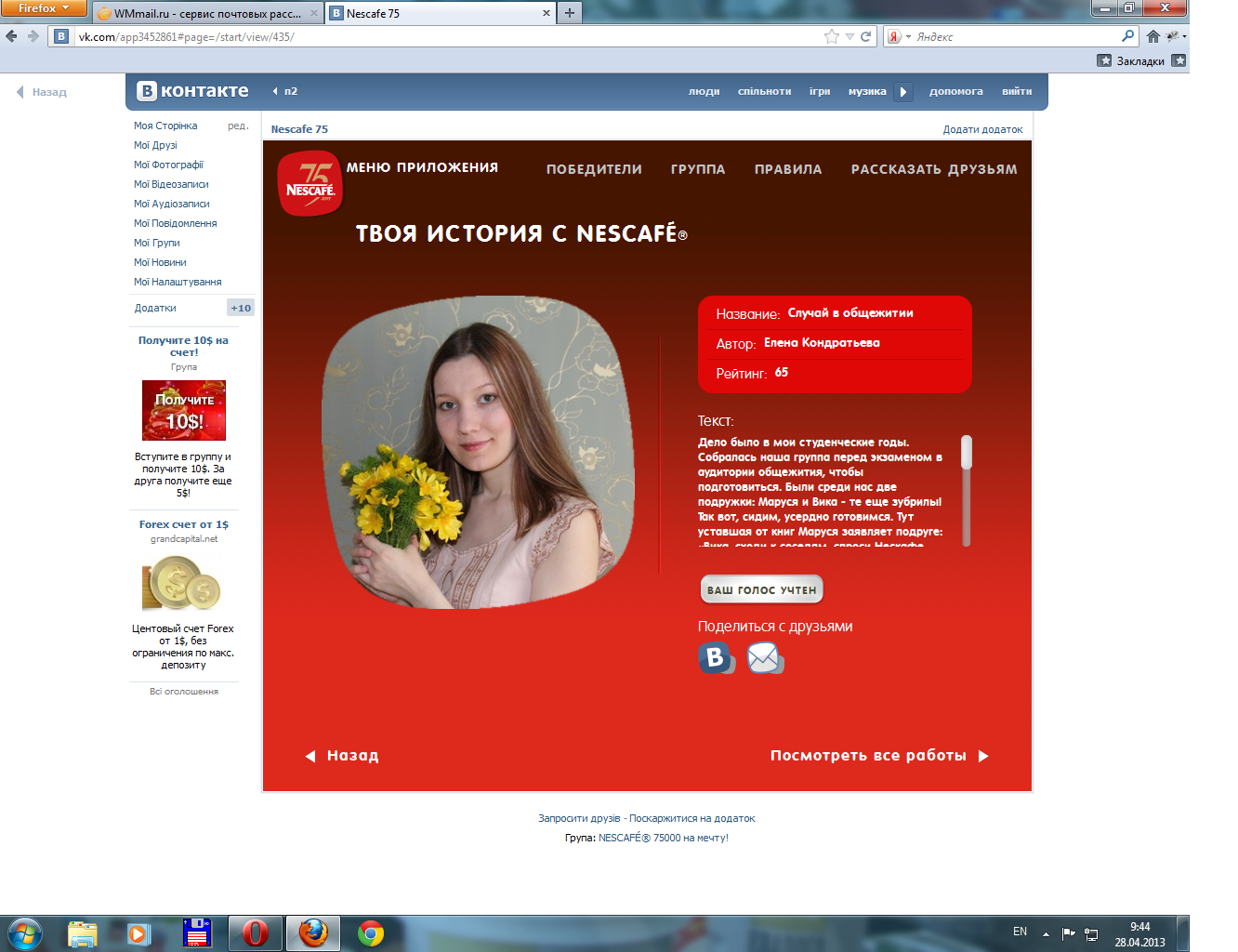Launch Opera from the taskbar
This screenshot has width=1238, height=952.
(256, 932)
